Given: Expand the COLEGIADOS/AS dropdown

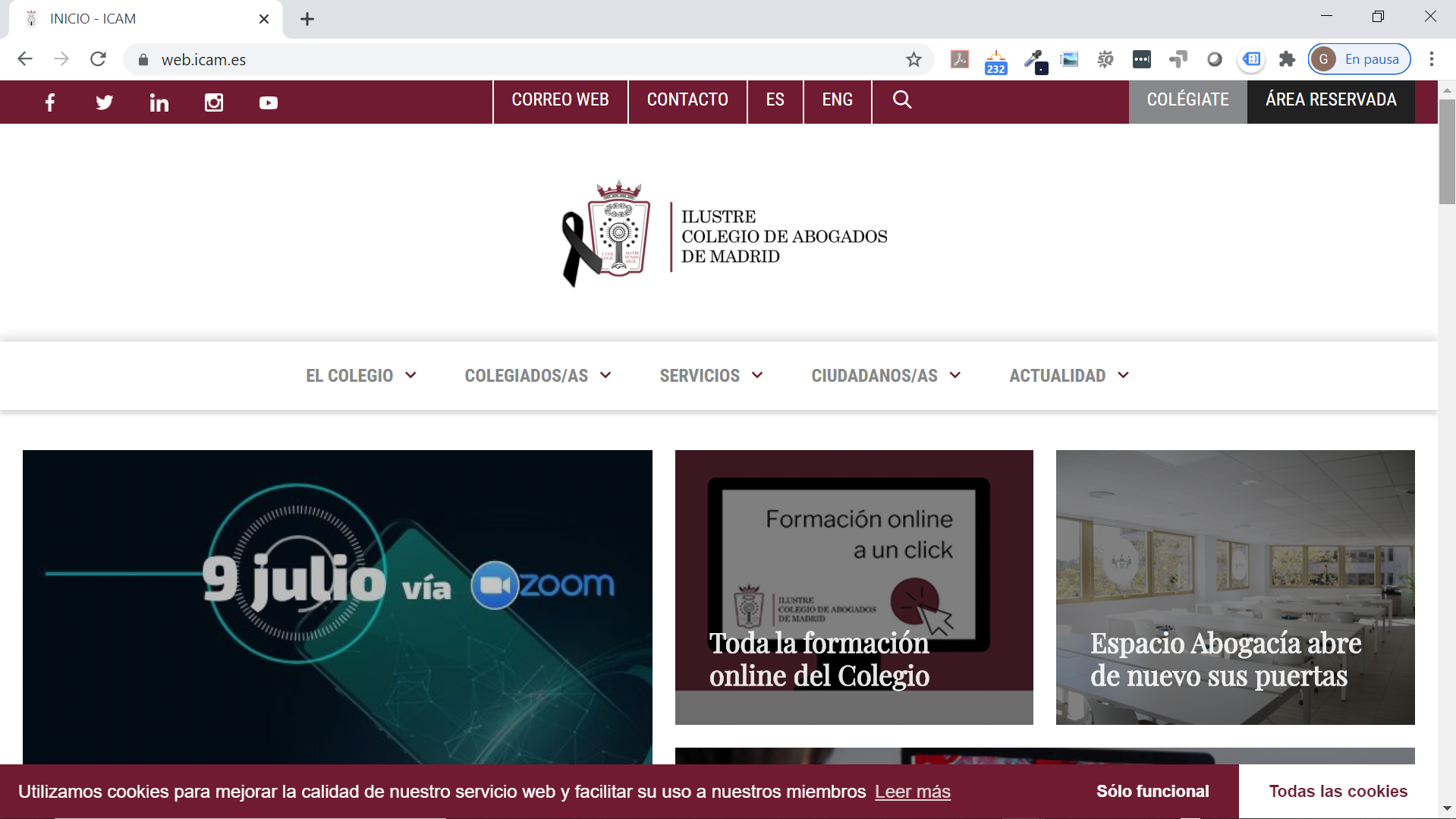Looking at the screenshot, I should point(538,376).
